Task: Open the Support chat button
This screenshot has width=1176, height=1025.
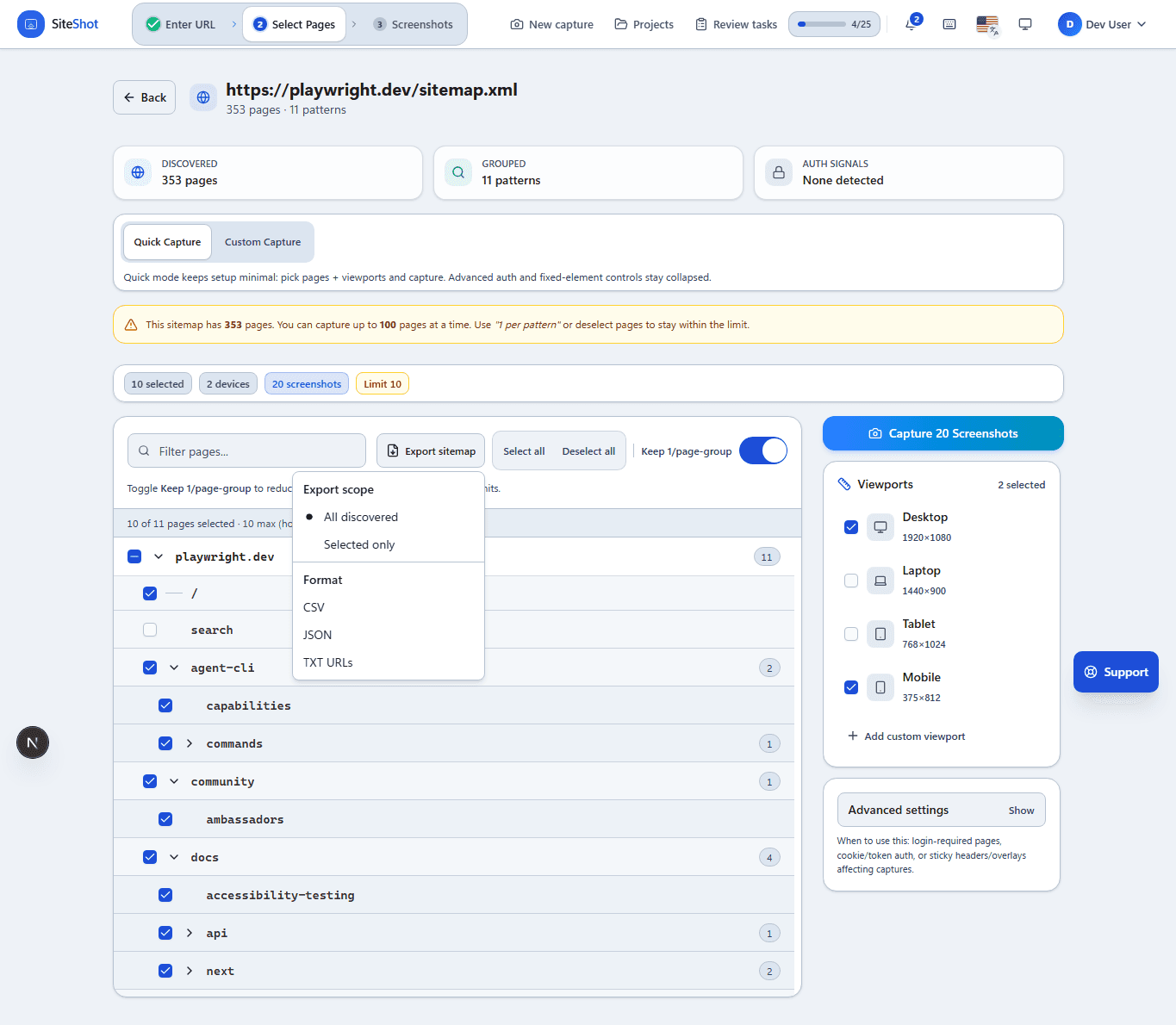Action: [x=1116, y=672]
